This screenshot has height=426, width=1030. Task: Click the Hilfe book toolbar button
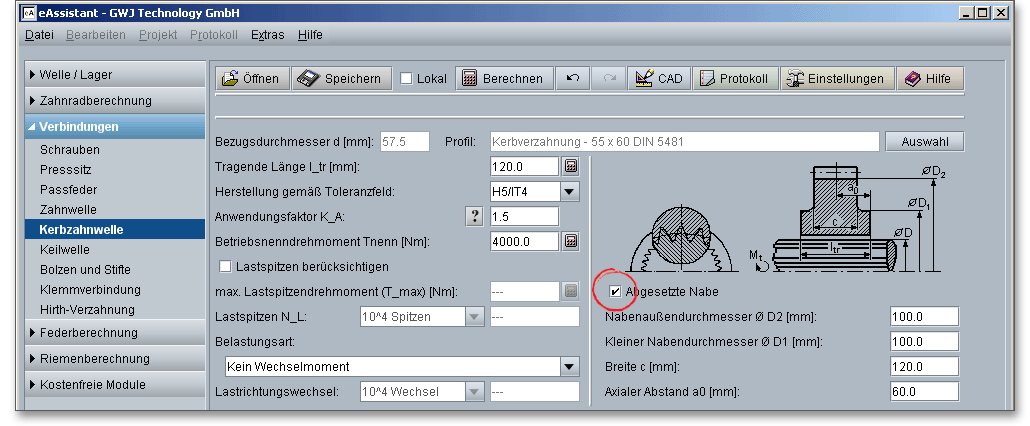point(930,79)
